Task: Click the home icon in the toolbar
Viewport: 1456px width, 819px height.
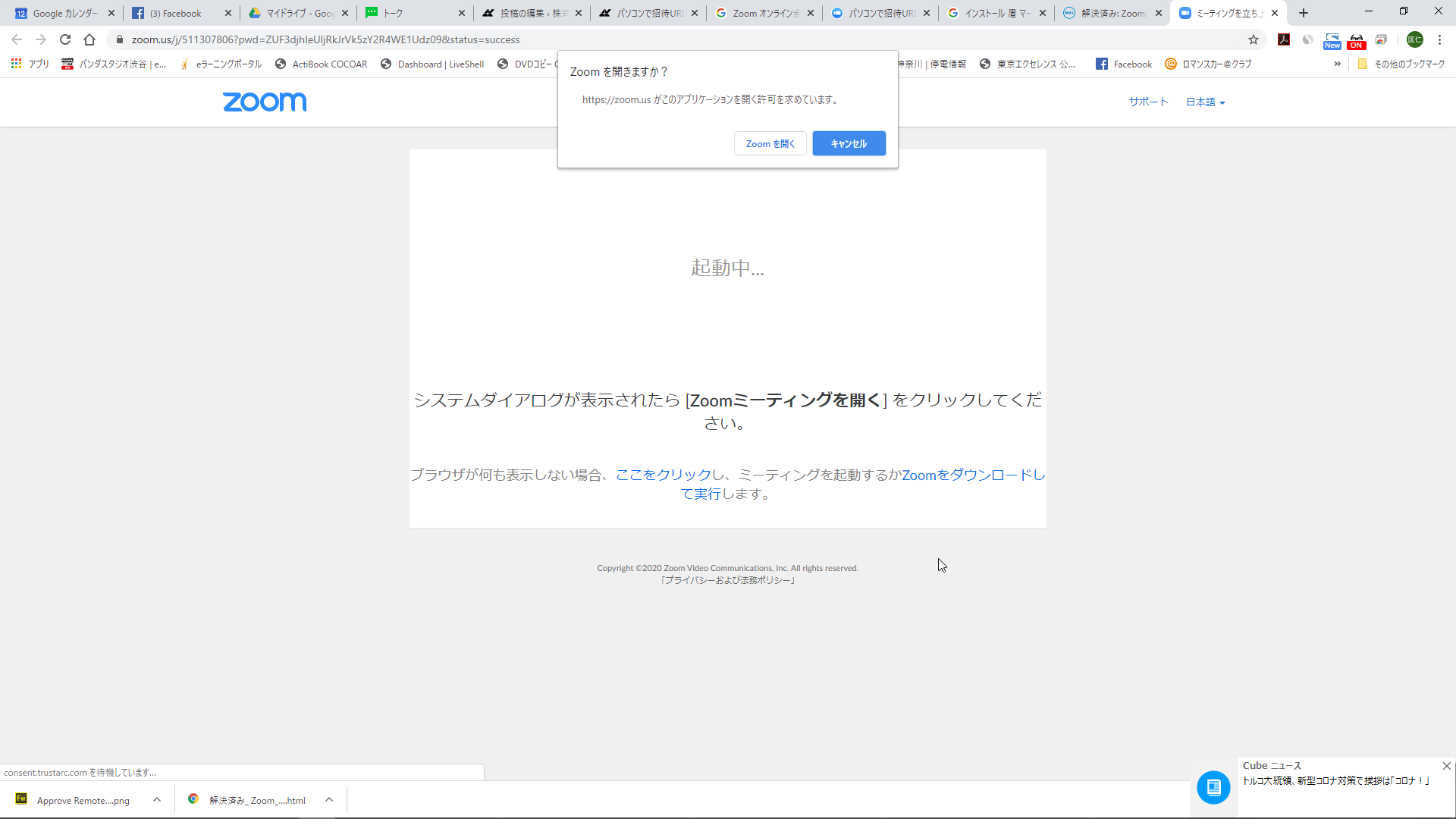Action: (x=89, y=39)
